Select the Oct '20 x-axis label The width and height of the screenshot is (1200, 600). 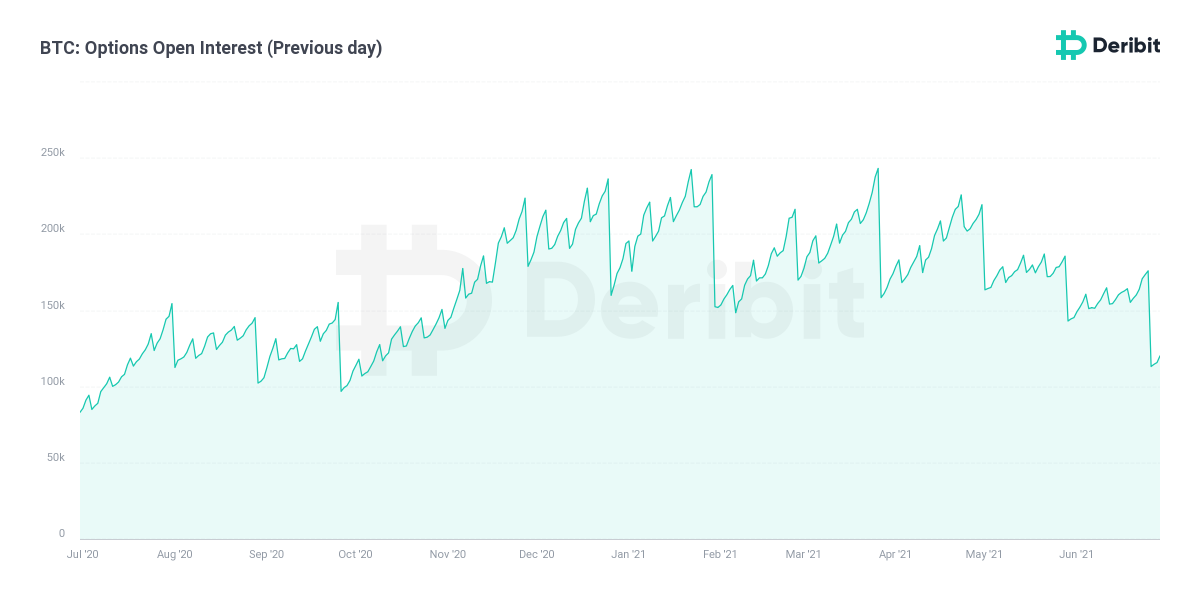coord(355,554)
